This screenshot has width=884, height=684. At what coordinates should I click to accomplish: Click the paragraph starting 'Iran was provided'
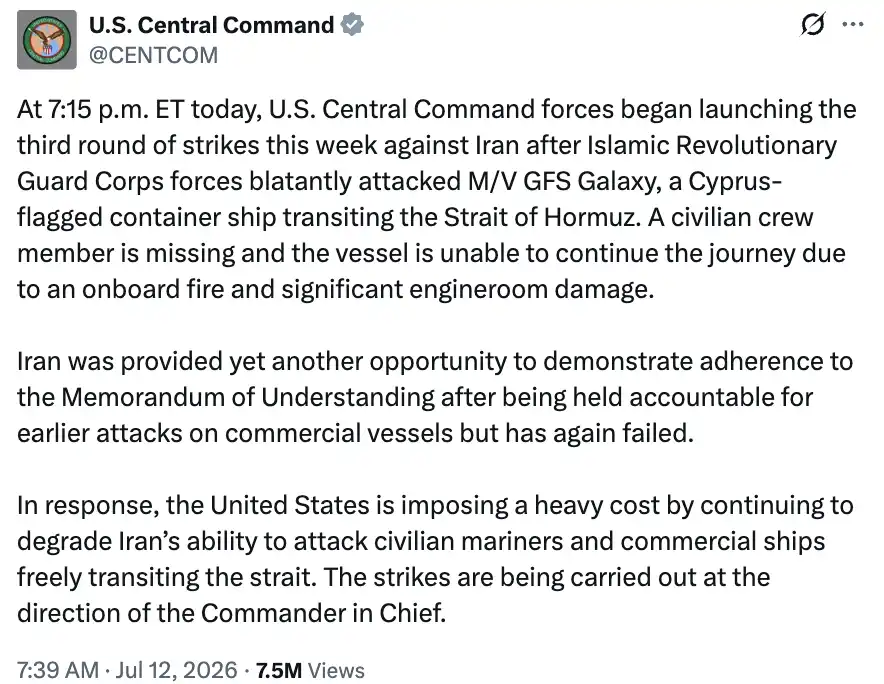[x=435, y=397]
